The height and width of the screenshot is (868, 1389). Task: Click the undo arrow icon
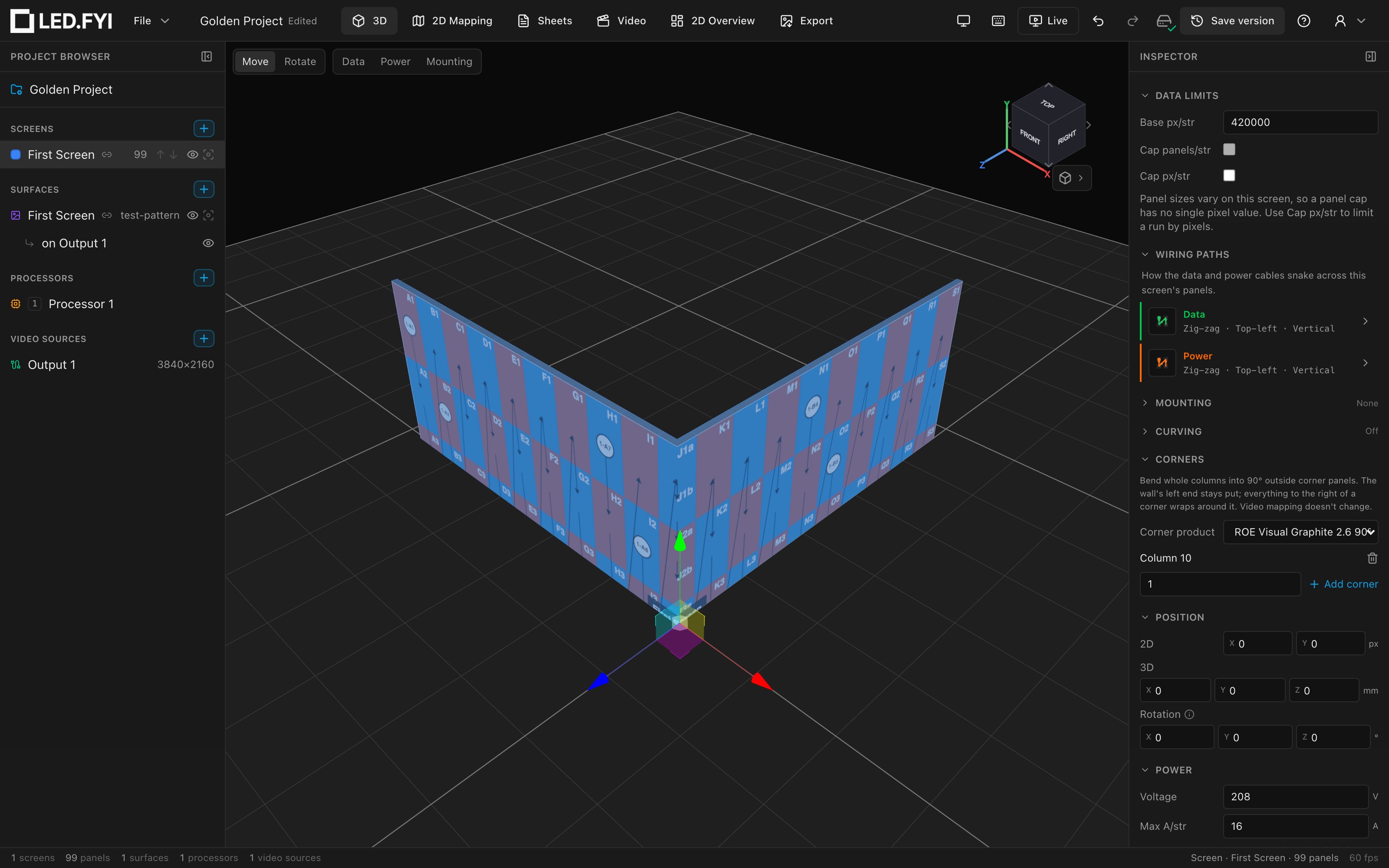pos(1098,21)
